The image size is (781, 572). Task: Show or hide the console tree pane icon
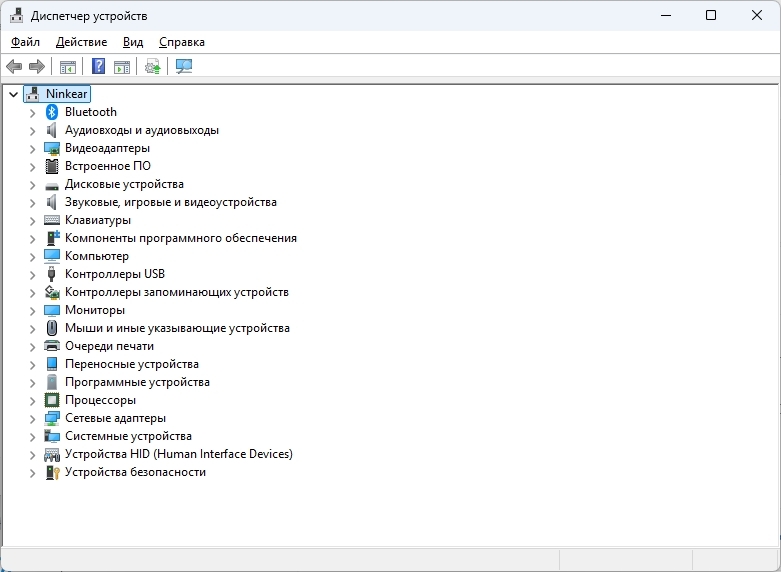click(x=68, y=66)
